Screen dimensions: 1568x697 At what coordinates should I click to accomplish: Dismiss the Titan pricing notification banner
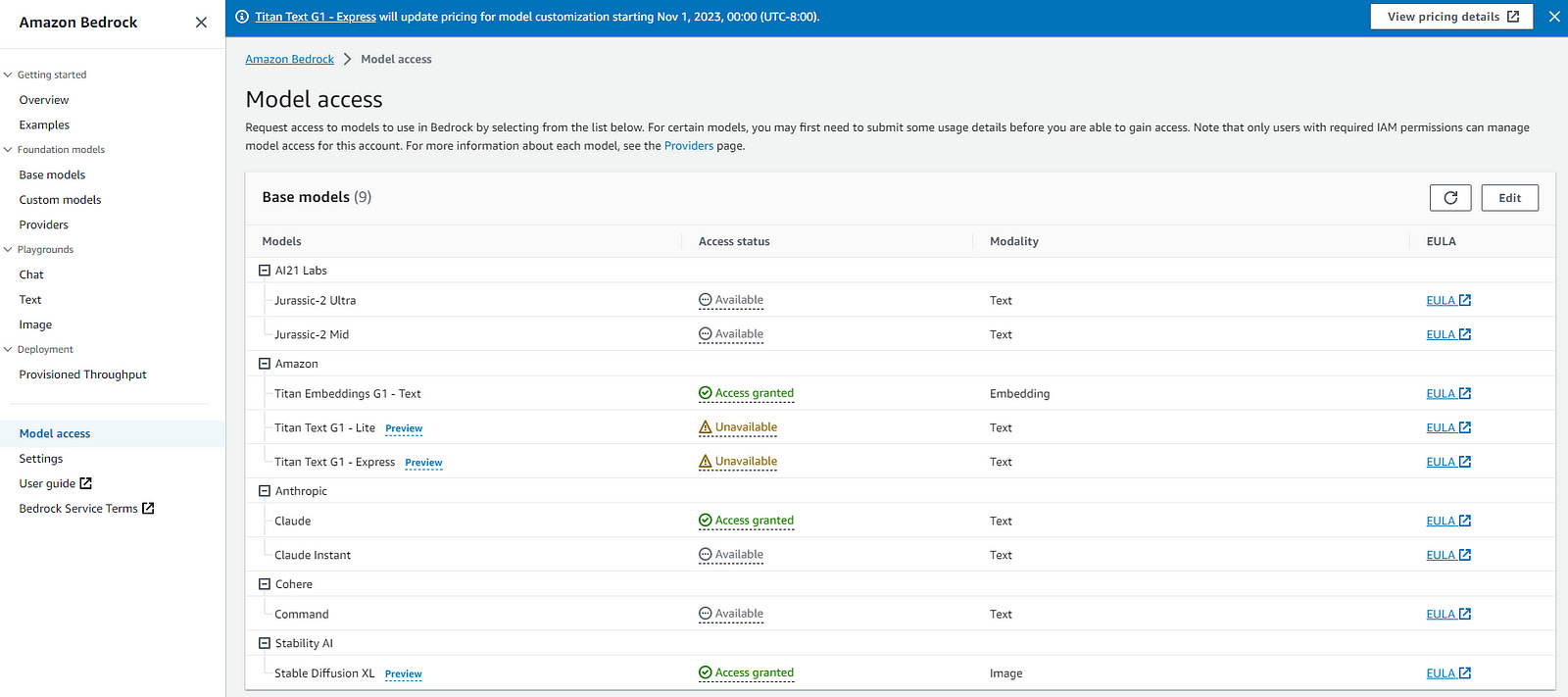point(1554,17)
